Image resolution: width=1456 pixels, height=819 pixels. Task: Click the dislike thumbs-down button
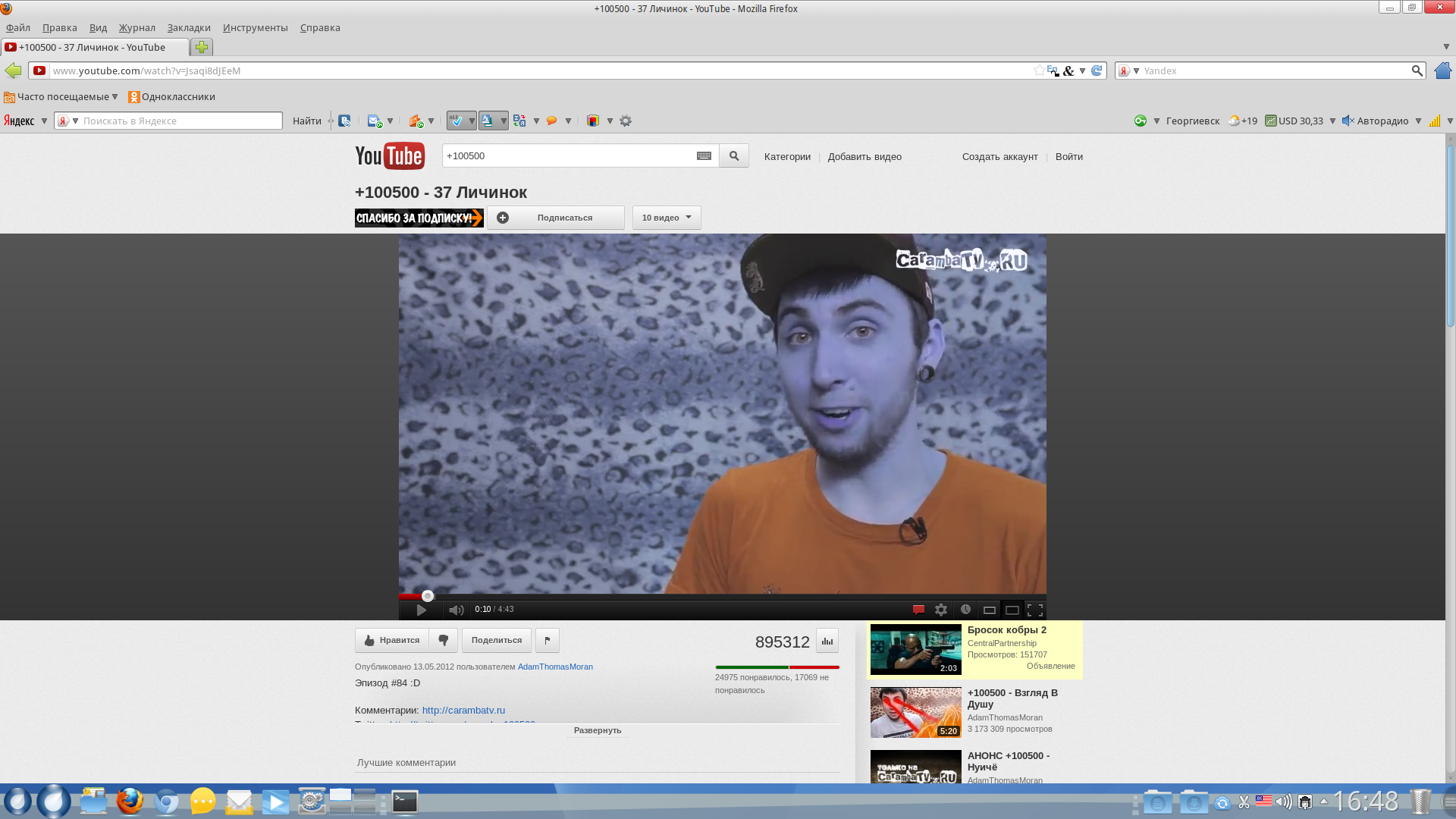(444, 640)
